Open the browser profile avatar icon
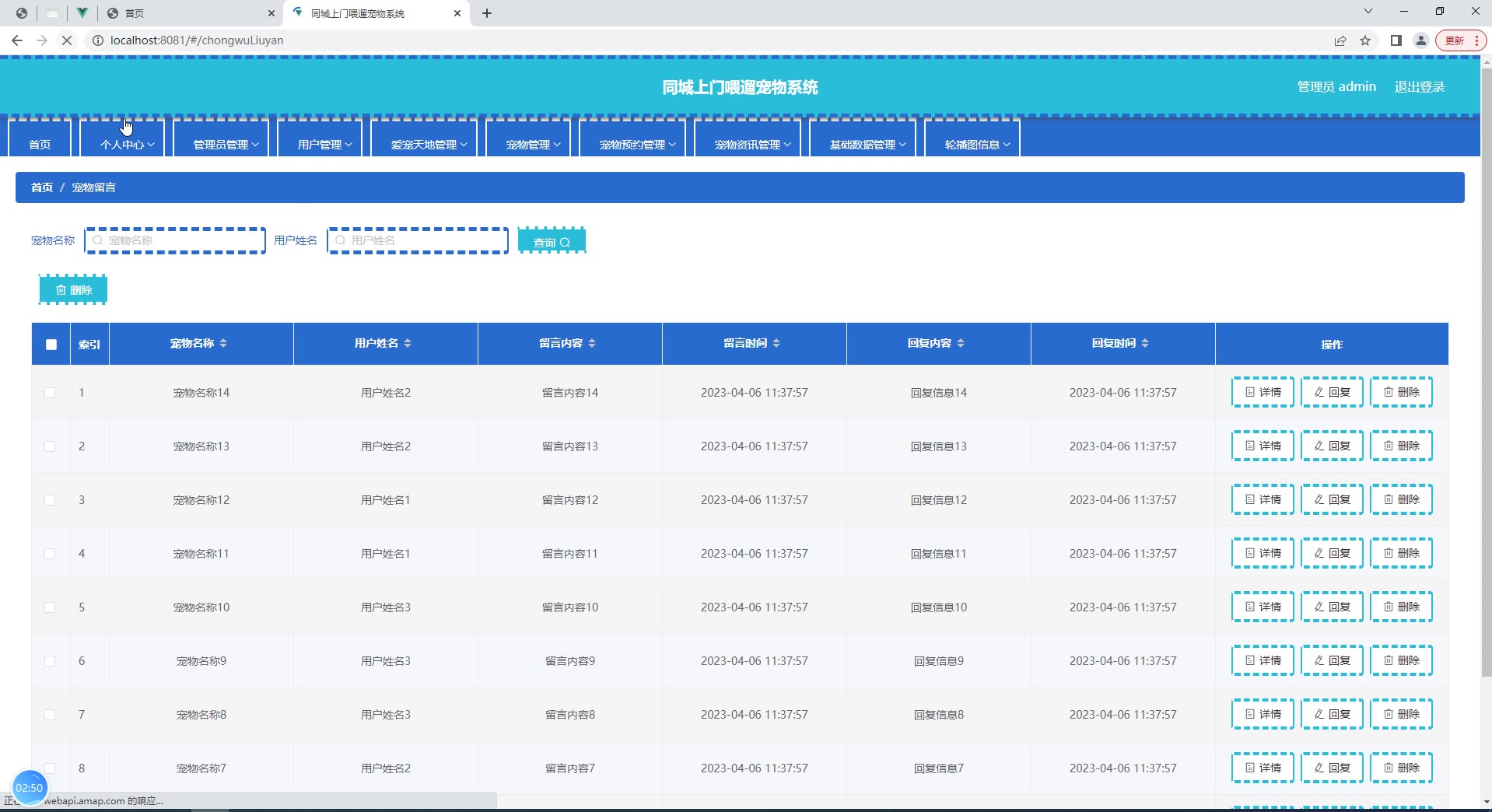This screenshot has height=812, width=1492. (1421, 40)
